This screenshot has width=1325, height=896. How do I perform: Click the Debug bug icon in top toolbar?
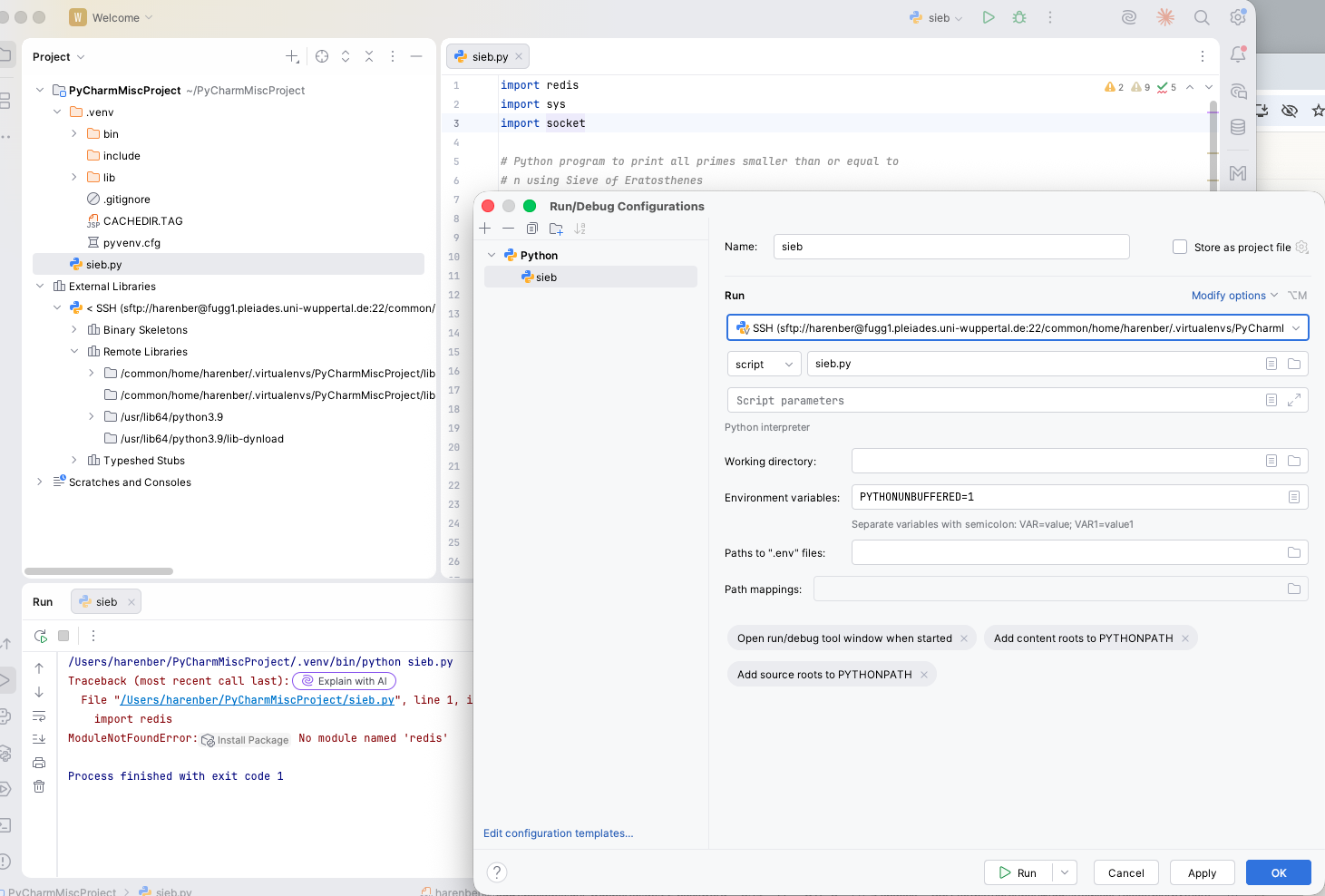pos(1019,17)
